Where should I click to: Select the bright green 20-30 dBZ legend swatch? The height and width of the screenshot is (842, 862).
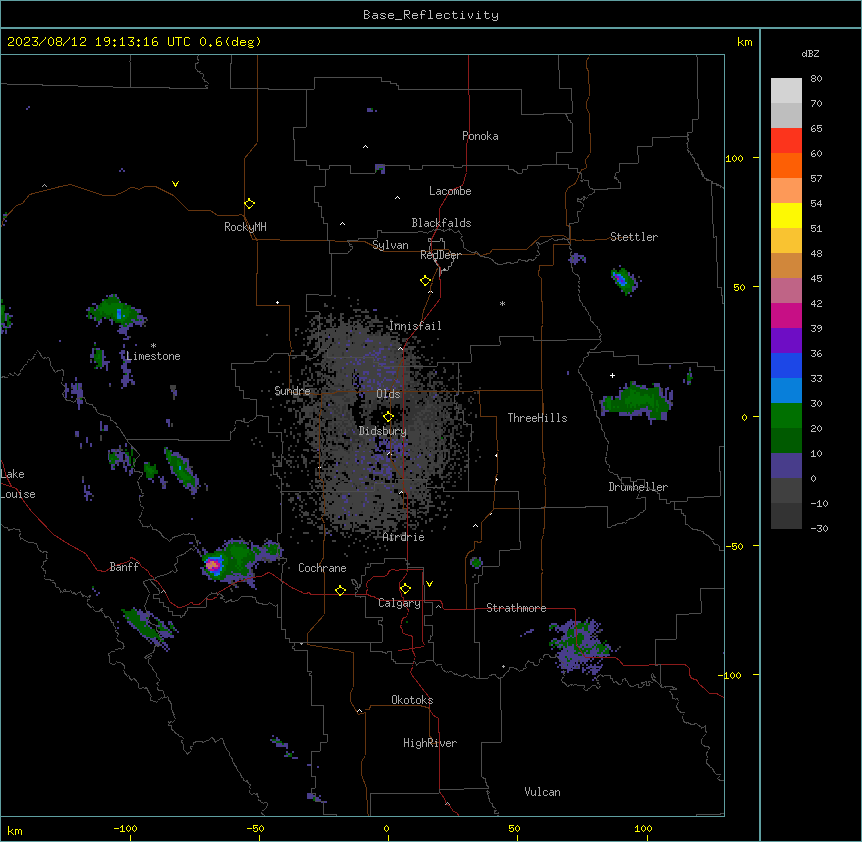pyautogui.click(x=786, y=416)
